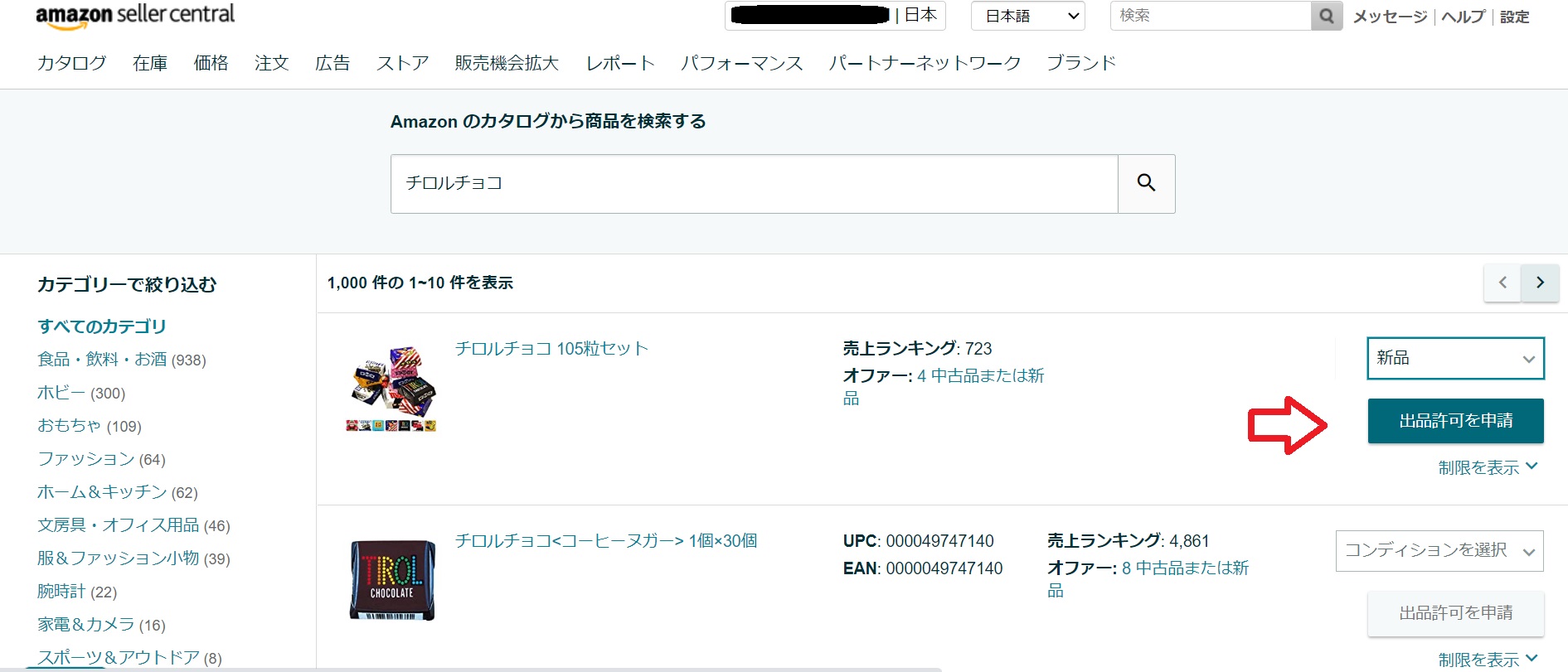Select すべてのカテゴリ filter
This screenshot has width=1568, height=672.
(102, 326)
